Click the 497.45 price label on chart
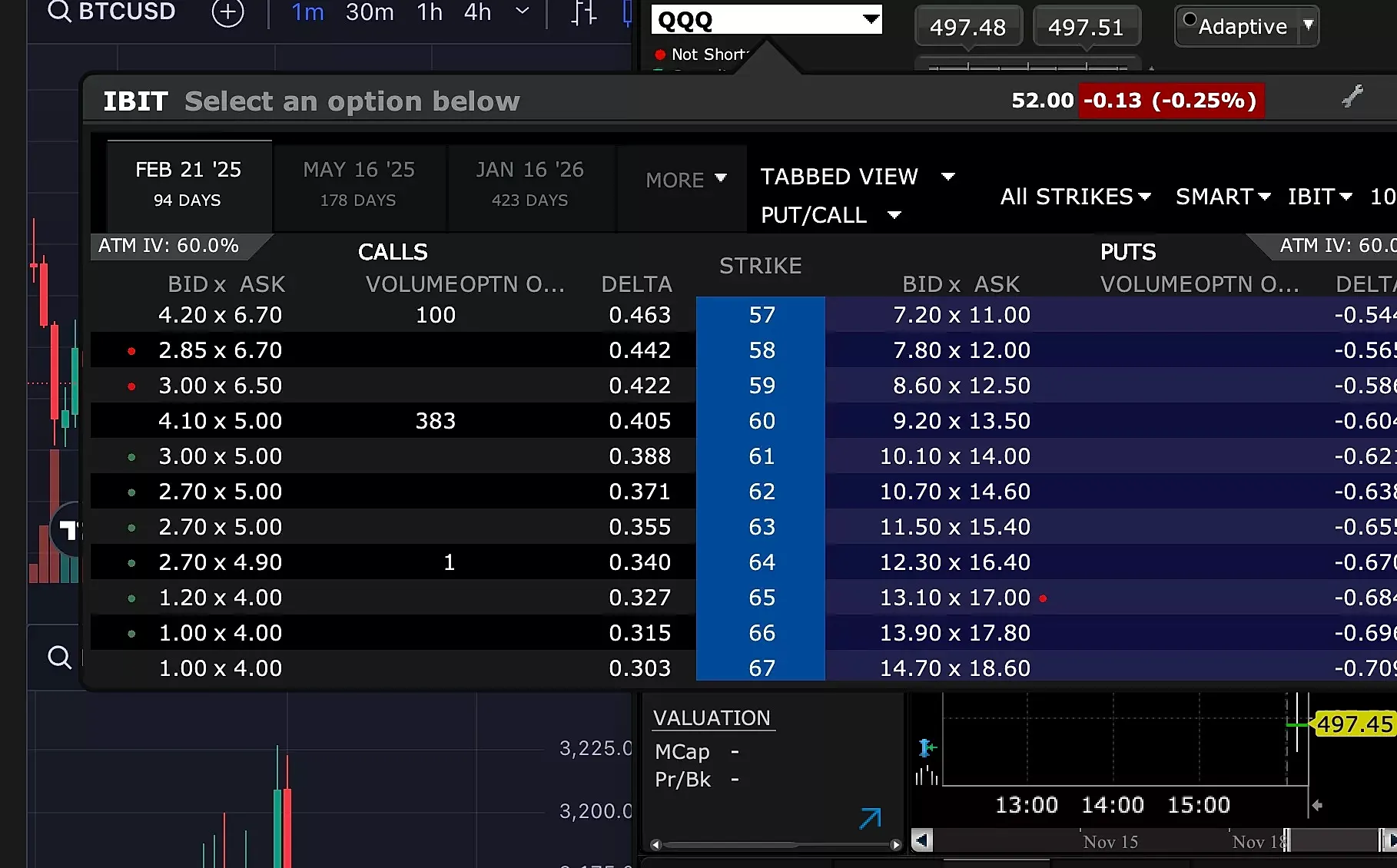 [x=1355, y=724]
